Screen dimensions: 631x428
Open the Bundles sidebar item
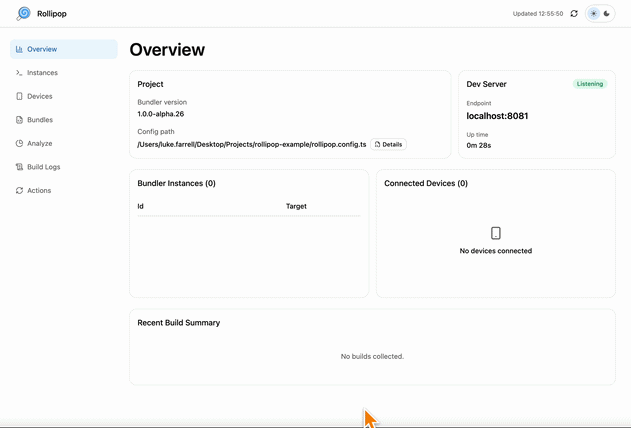point(64,120)
